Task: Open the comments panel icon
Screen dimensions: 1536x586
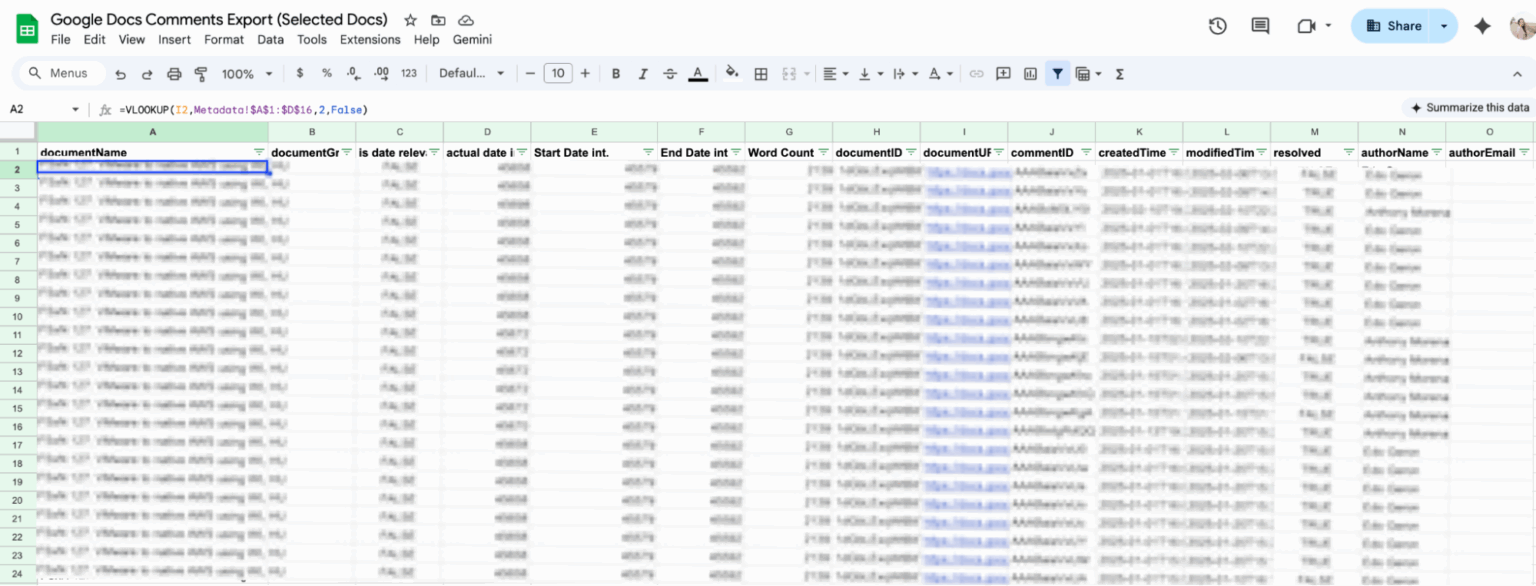Action: point(1260,26)
